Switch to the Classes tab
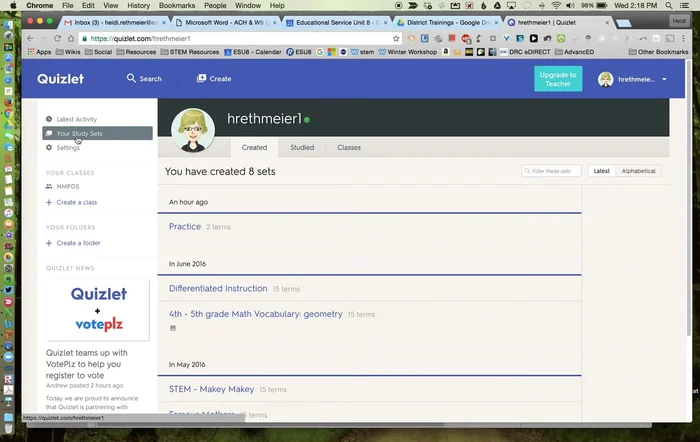 tap(349, 147)
